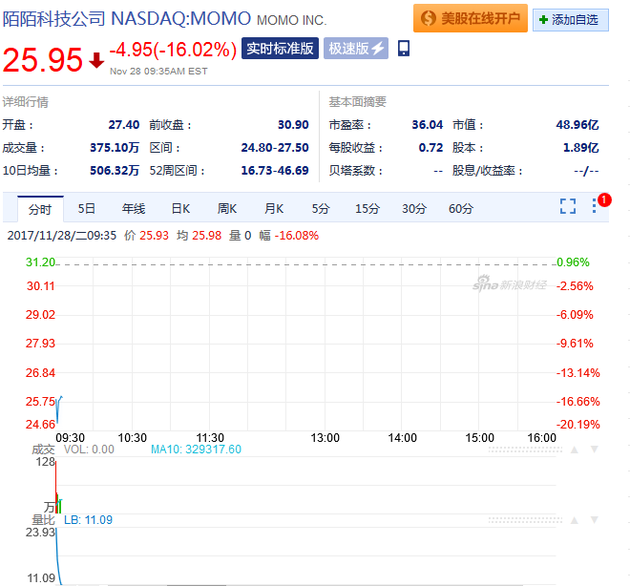
Task: Switch to 极速版 fast version
Action: (x=356, y=48)
